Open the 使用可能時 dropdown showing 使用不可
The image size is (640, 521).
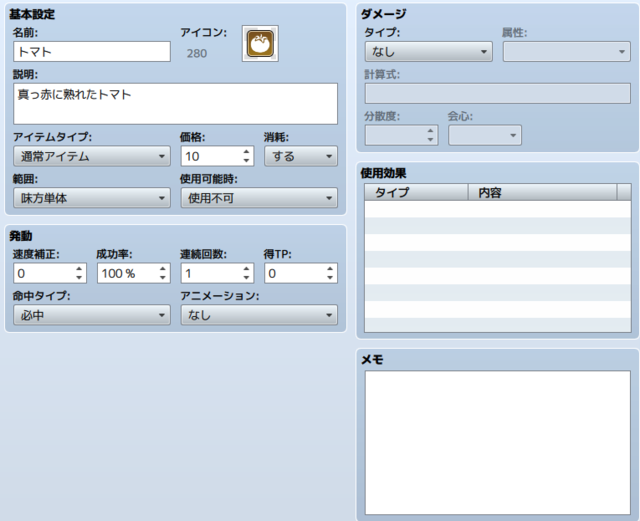coord(259,198)
